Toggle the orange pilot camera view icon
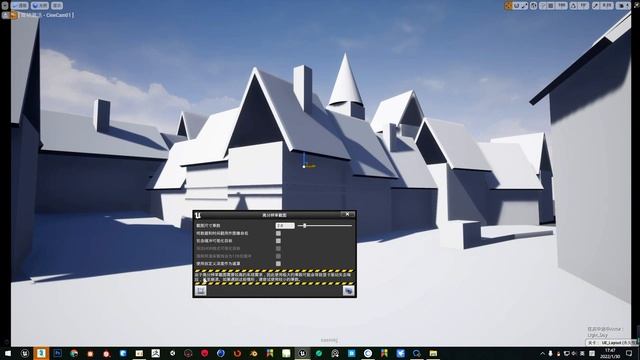Screen dimensions: 640x360 tap(13, 15)
